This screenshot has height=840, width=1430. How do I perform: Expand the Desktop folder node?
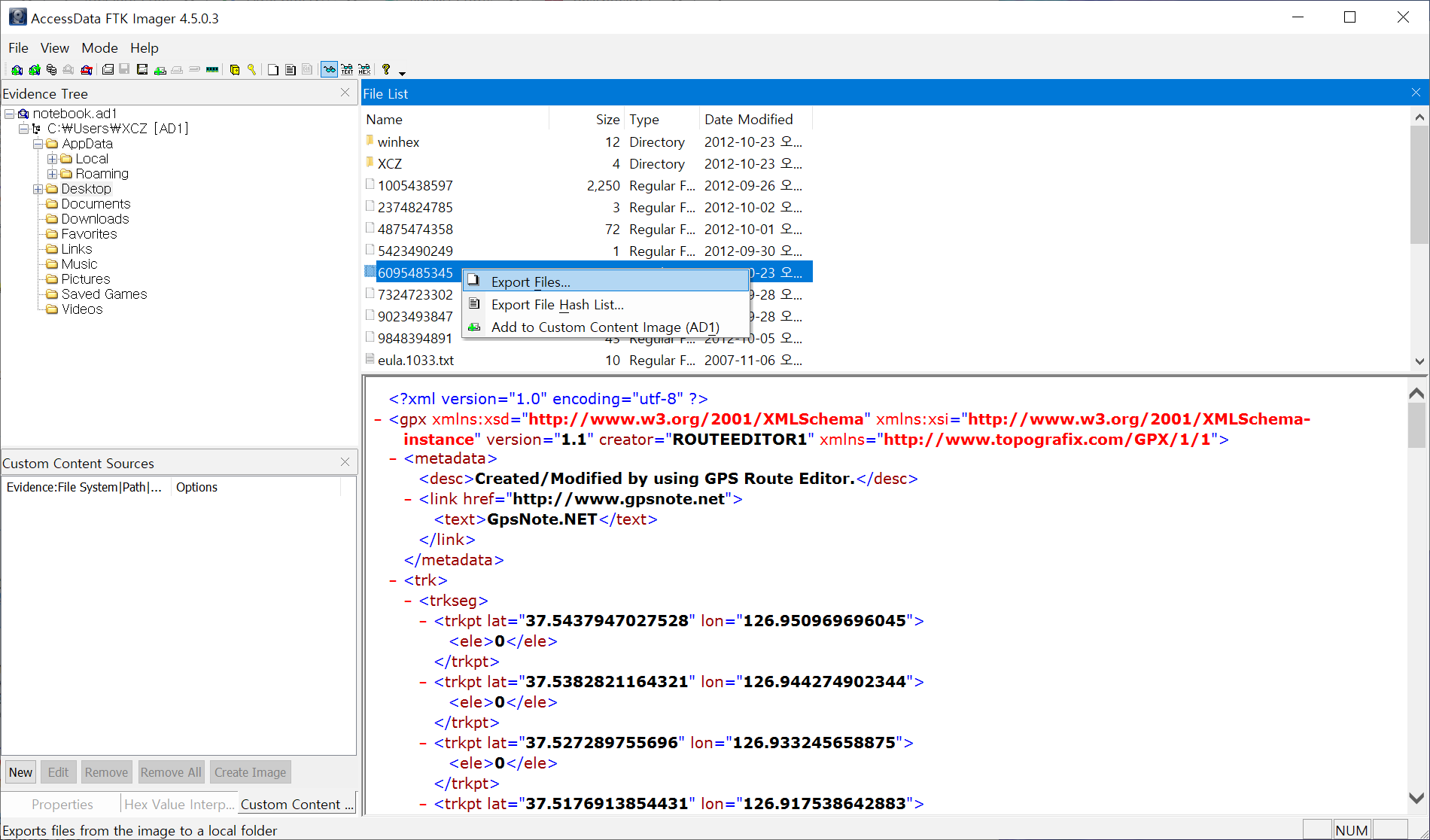pos(38,189)
